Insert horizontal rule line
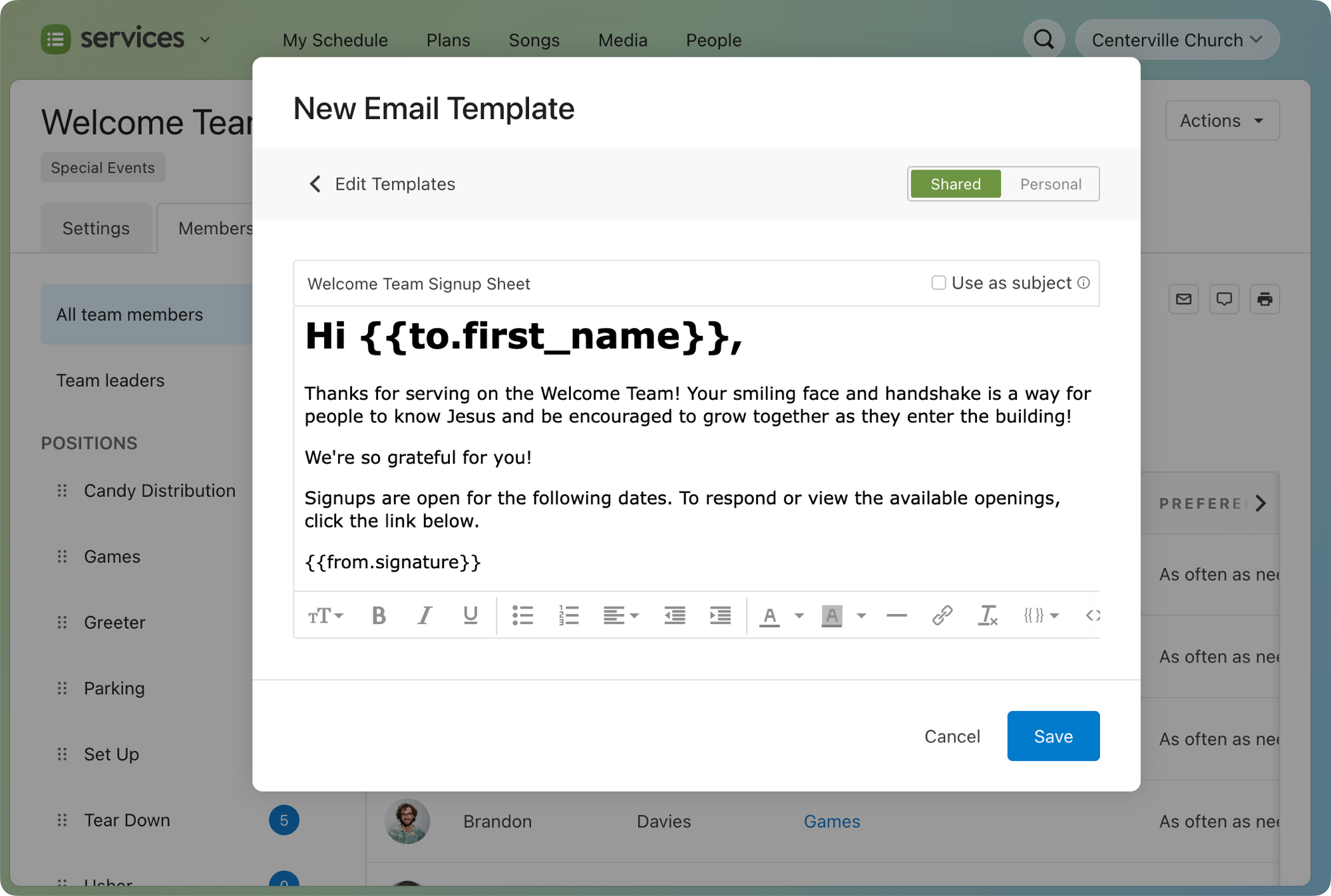The height and width of the screenshot is (896, 1331). click(x=896, y=615)
